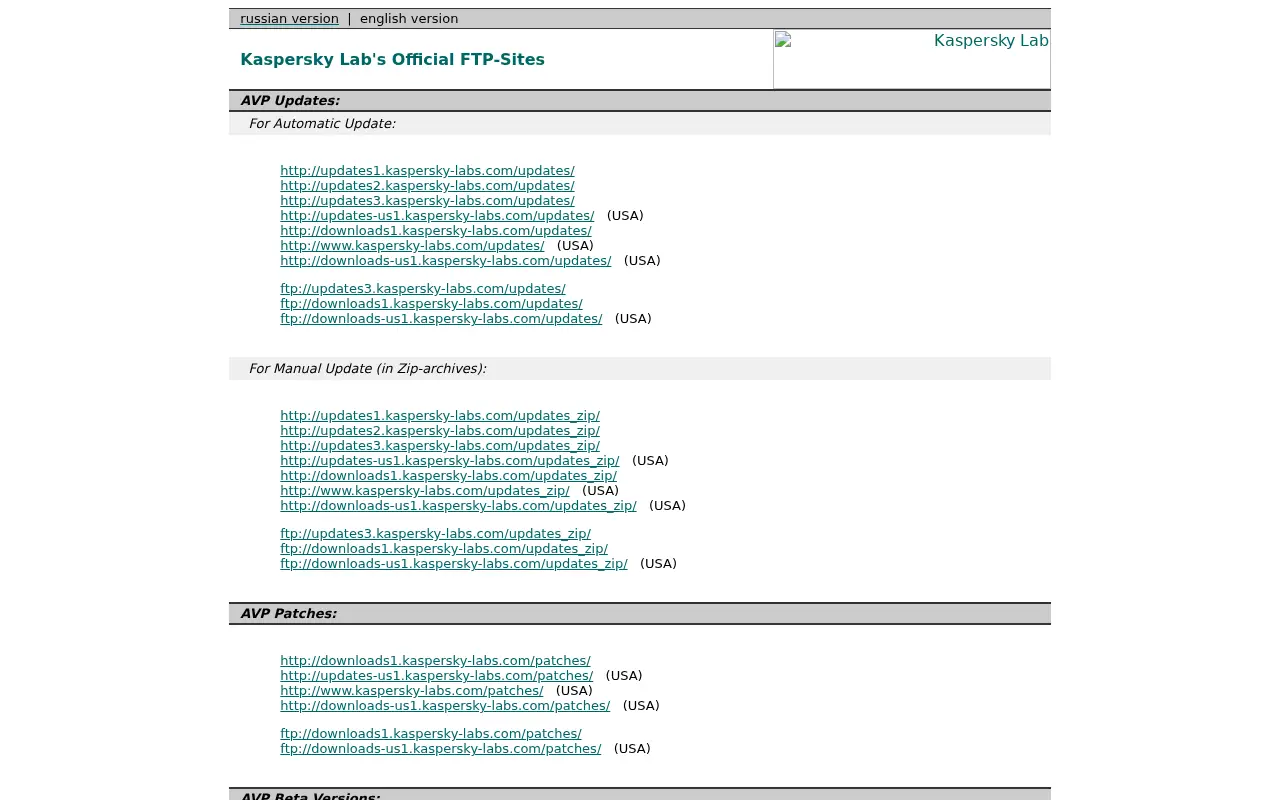This screenshot has height=800, width=1280.
Task: Open ftp://downloads1.kaspersky-labs.com/updates/ link
Action: point(431,304)
